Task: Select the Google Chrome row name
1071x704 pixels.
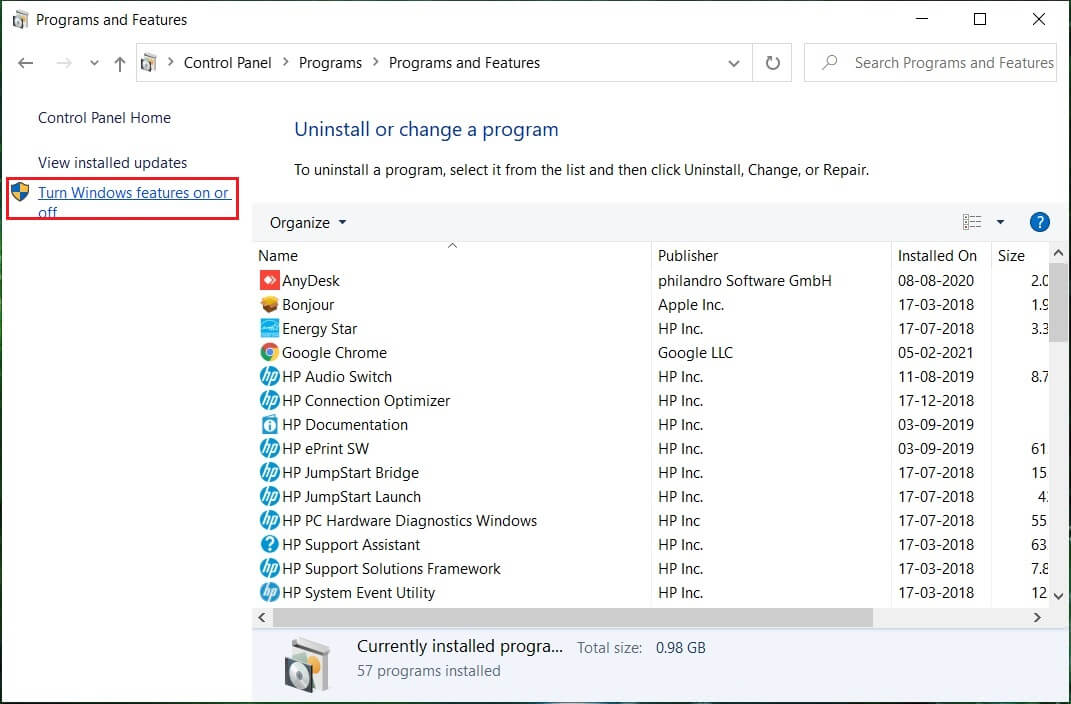Action: (x=334, y=353)
